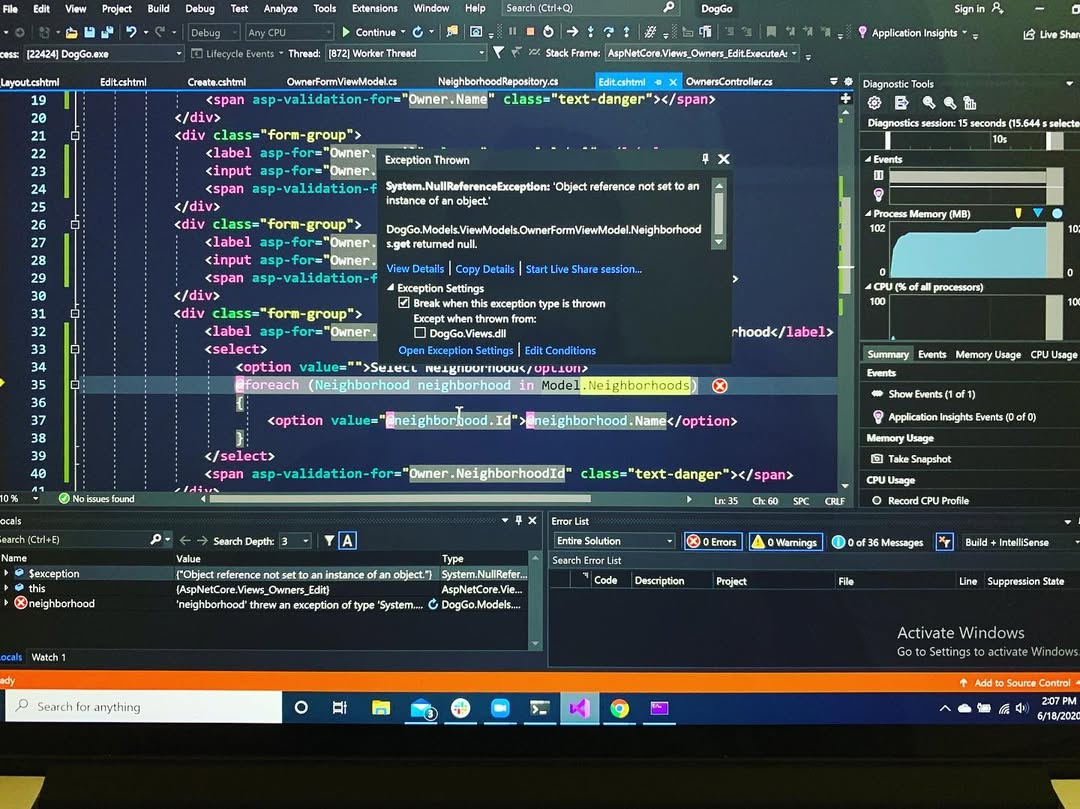The width and height of the screenshot is (1080, 809).
Task: Open Diagnostic Tools settings gear icon
Action: (x=875, y=103)
